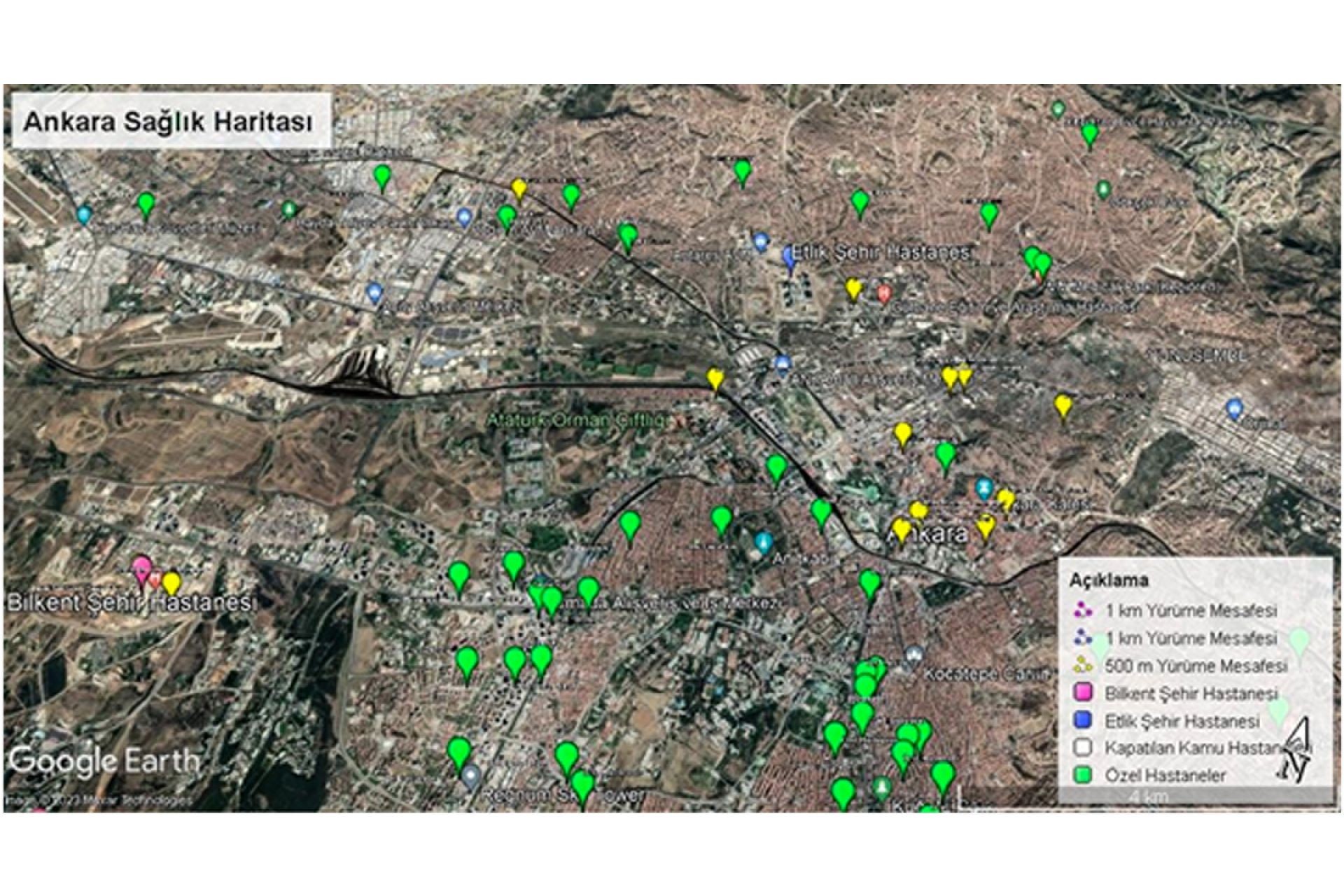Click the blue marker immediately left of the Etlik hospital pin
Screen dimensions: 1344x896
click(762, 243)
